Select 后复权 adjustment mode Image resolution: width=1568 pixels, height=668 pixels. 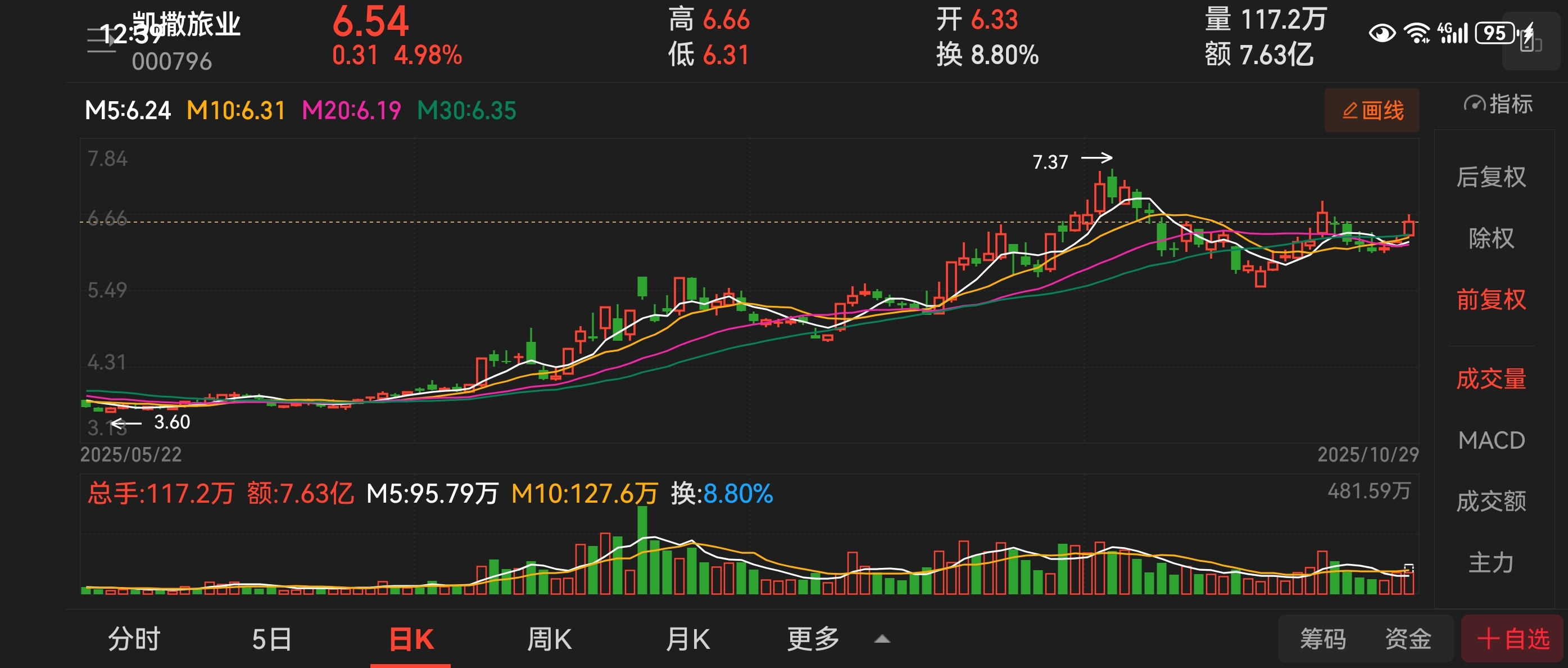point(1490,177)
